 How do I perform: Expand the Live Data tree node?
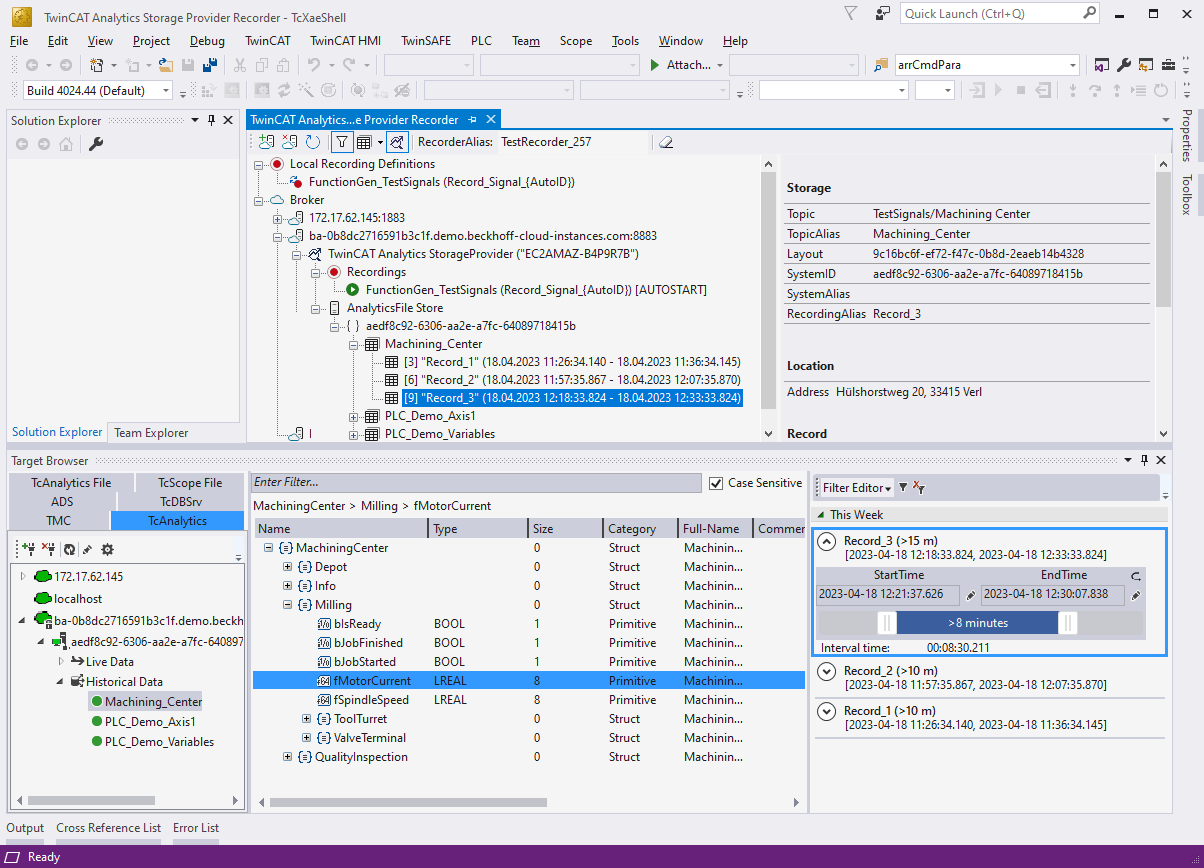pyautogui.click(x=61, y=662)
